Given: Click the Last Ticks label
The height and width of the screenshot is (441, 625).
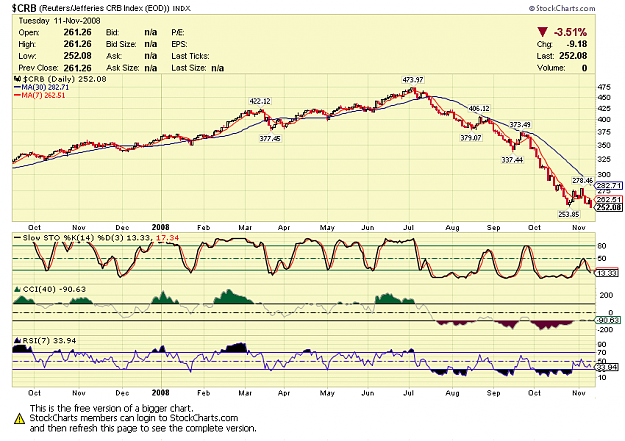Looking at the screenshot, I should point(190,56).
